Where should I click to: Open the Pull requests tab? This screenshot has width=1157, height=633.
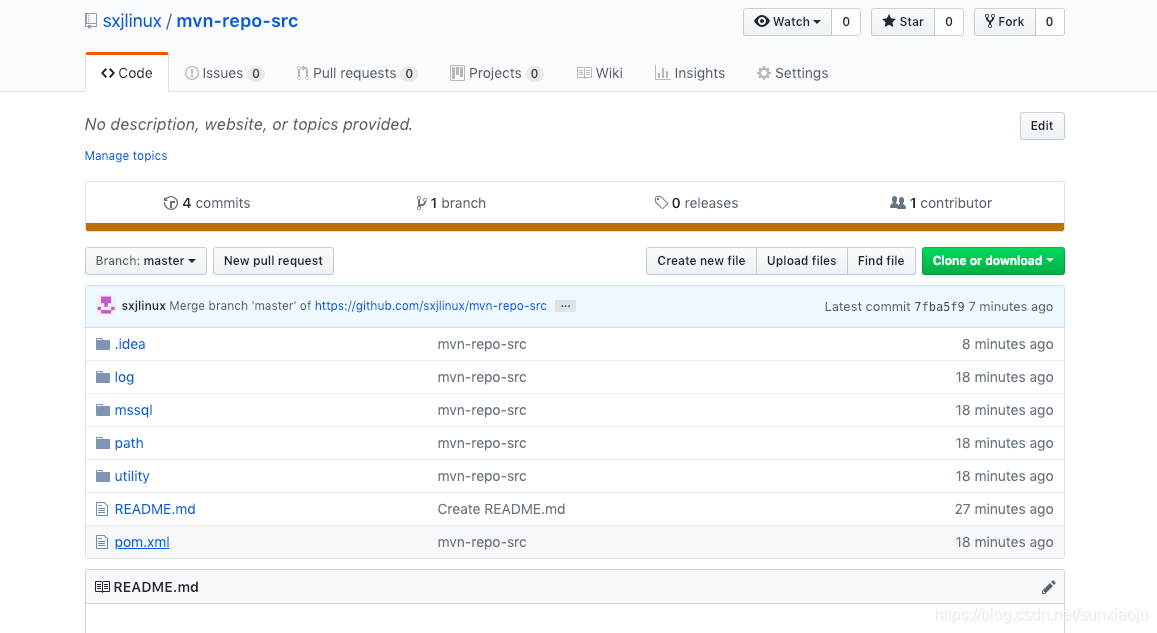click(x=356, y=73)
